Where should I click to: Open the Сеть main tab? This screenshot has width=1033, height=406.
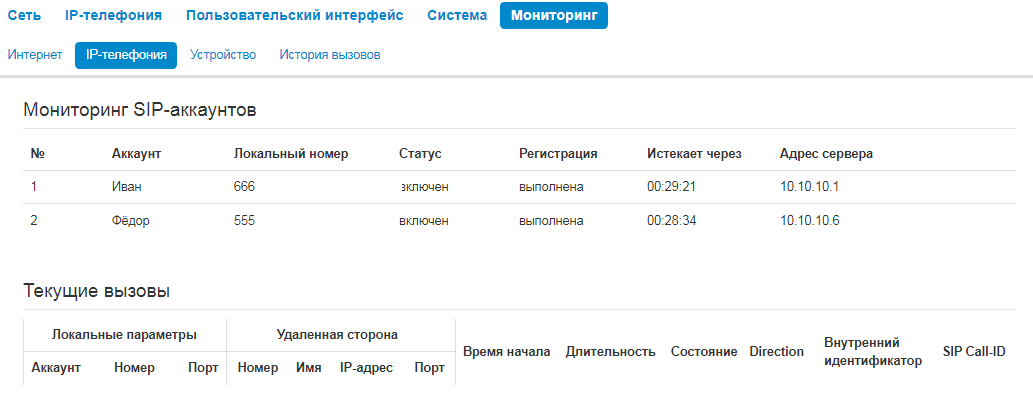coord(24,15)
